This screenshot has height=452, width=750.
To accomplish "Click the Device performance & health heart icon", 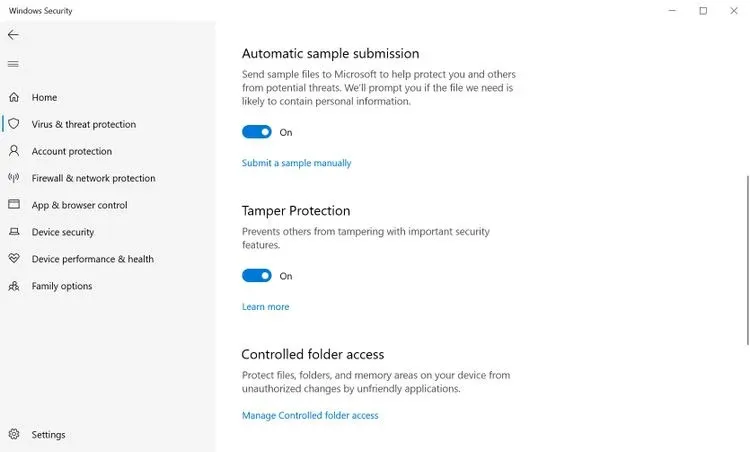I will coord(14,259).
